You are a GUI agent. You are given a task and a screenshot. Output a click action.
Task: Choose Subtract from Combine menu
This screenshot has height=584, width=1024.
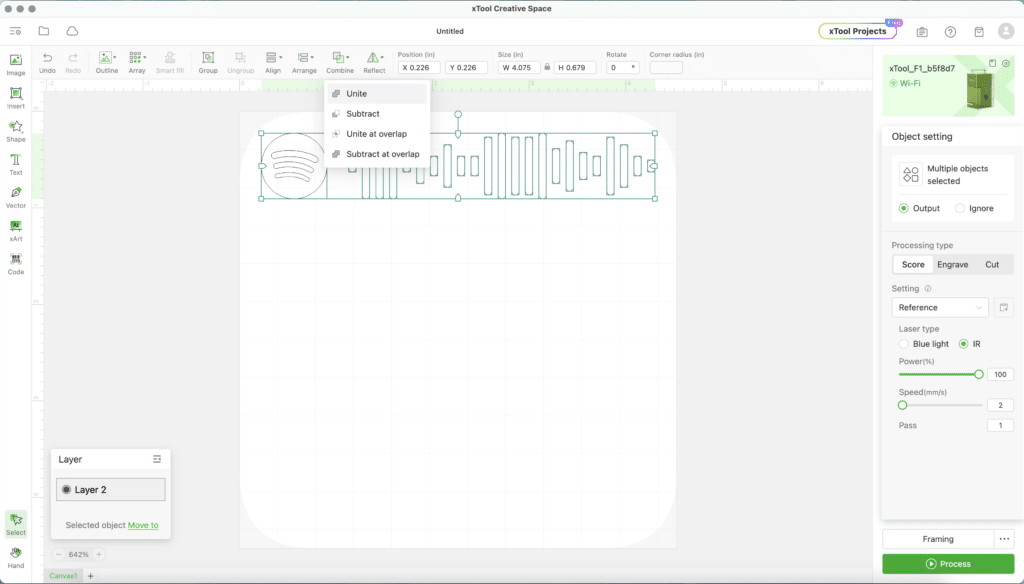377,114
